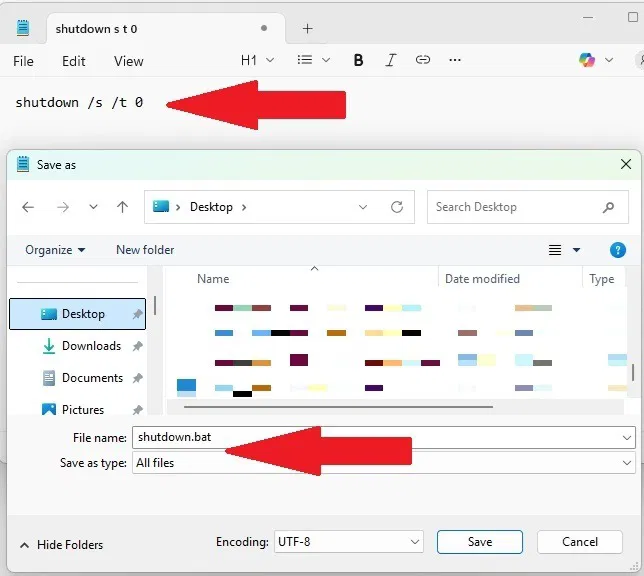Click the pin icon next to Downloads
Viewport: 644px width, 576px height.
(x=138, y=346)
